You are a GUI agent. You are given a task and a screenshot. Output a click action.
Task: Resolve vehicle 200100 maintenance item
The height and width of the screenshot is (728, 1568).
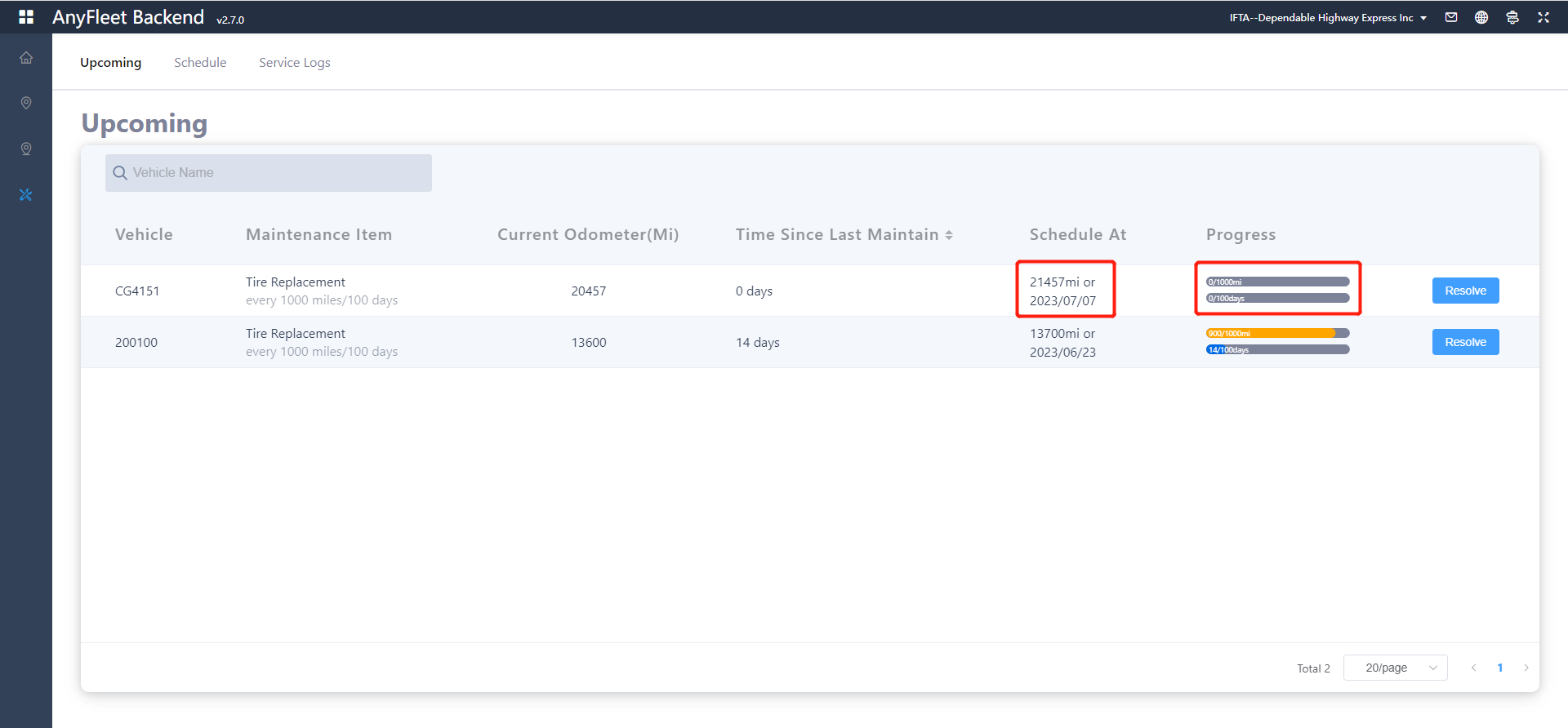(1465, 342)
